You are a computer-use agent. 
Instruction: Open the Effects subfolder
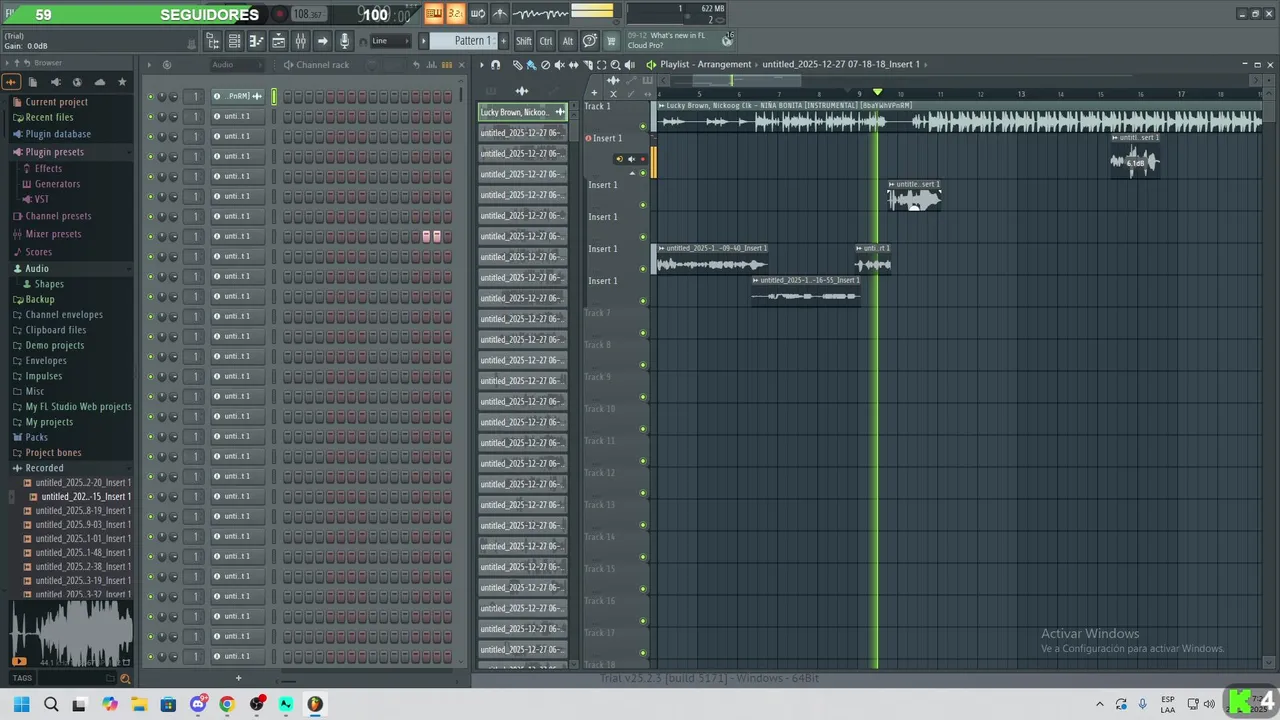coord(48,169)
